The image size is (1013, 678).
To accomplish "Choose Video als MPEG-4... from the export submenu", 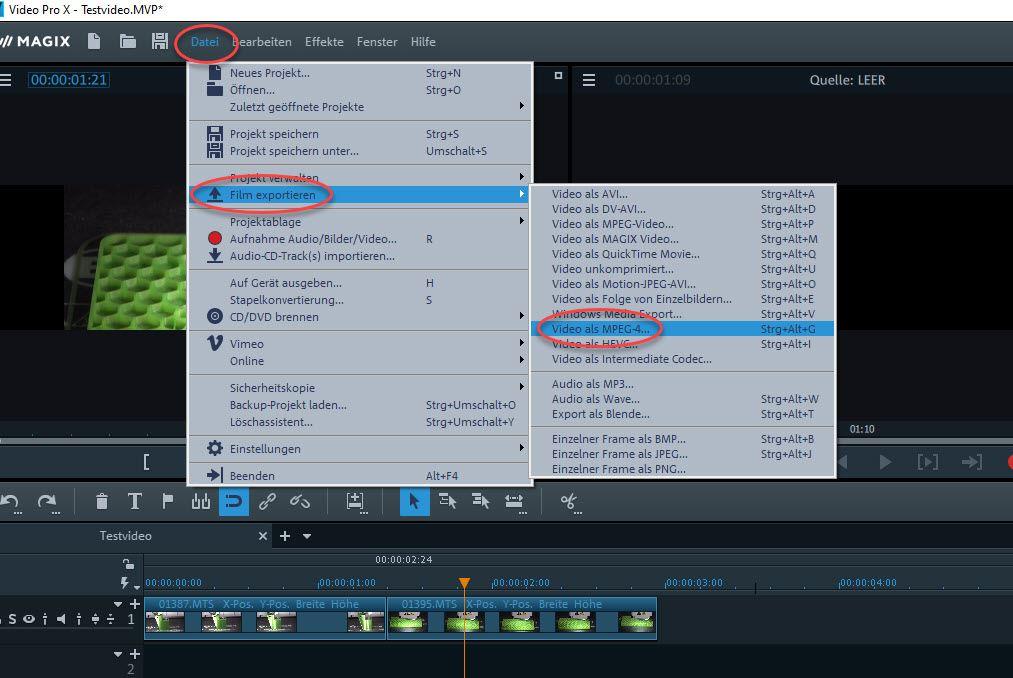I will tap(682, 329).
